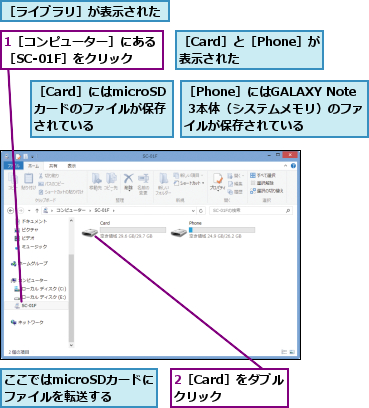The height and width of the screenshot is (408, 369).
Task: Click the Quick Access new folder icon
Action: (26, 156)
